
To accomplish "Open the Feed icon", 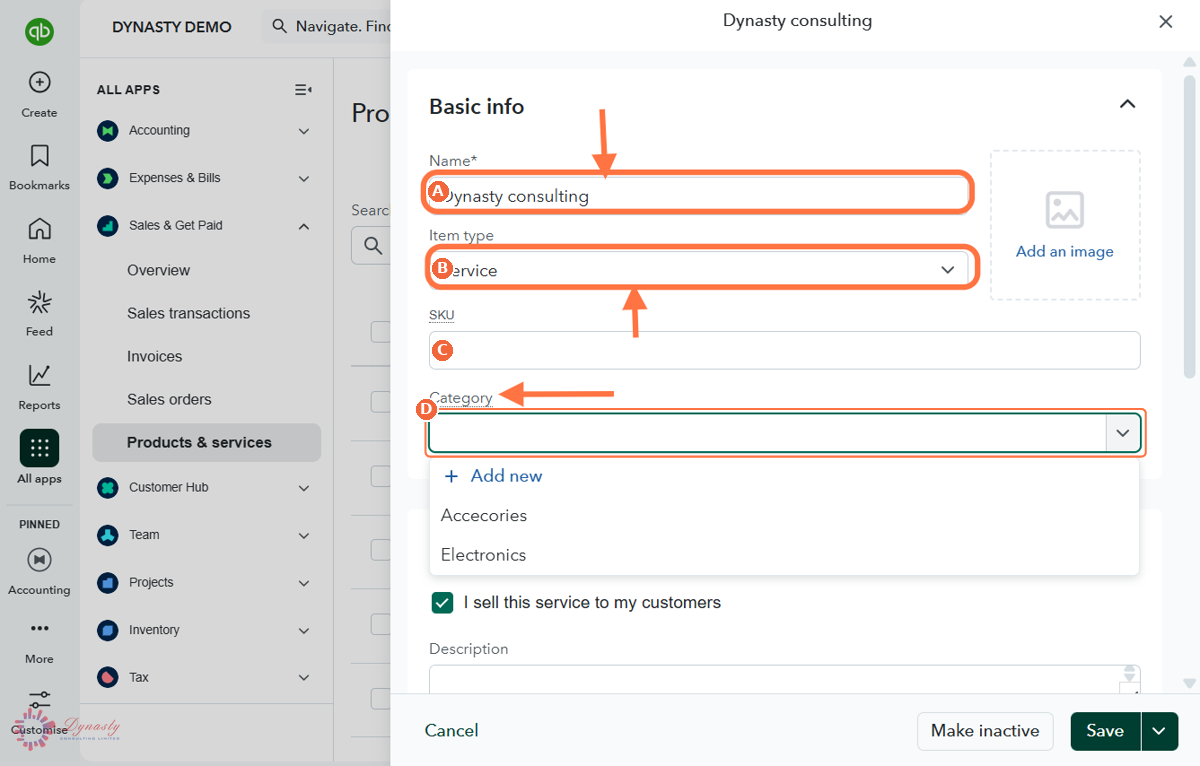I will click(x=39, y=302).
